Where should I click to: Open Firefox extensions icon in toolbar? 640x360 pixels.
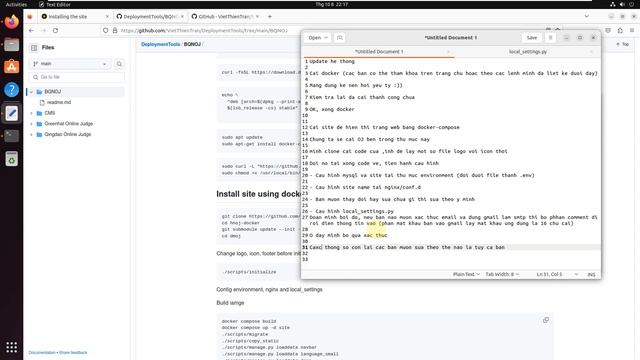click(x=620, y=31)
